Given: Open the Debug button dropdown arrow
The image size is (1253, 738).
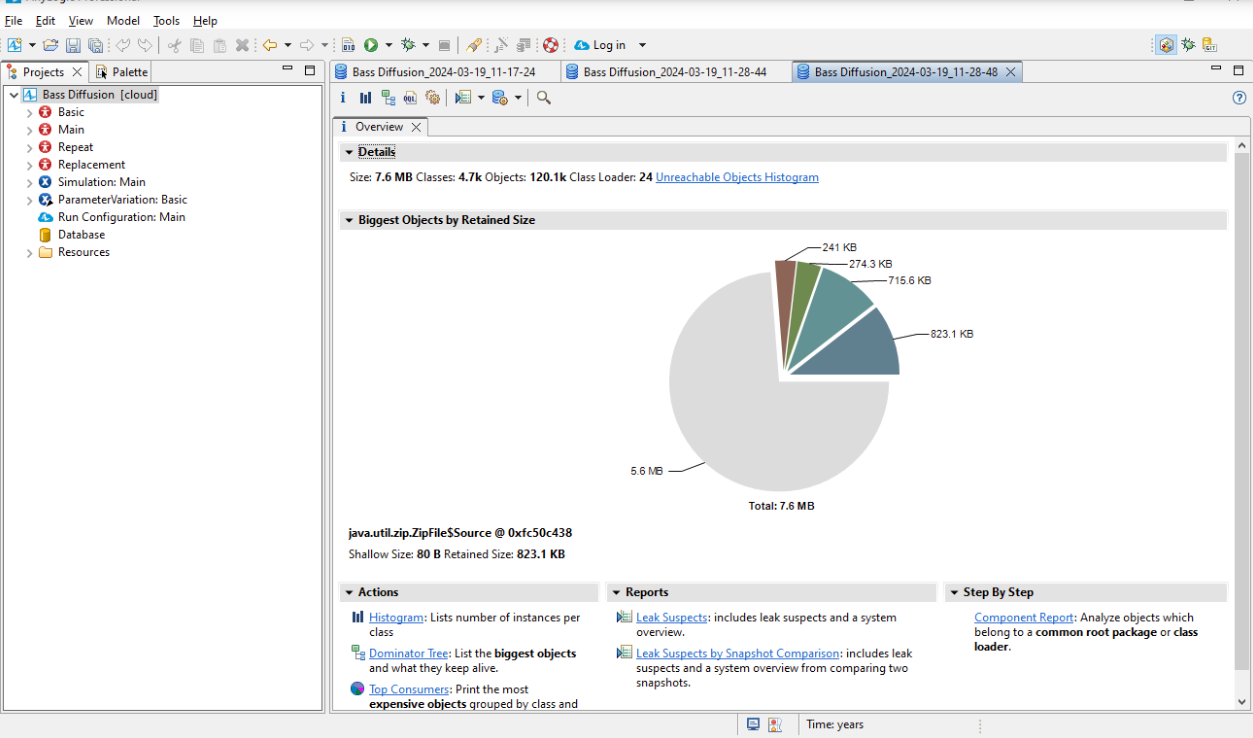Looking at the screenshot, I should point(425,45).
